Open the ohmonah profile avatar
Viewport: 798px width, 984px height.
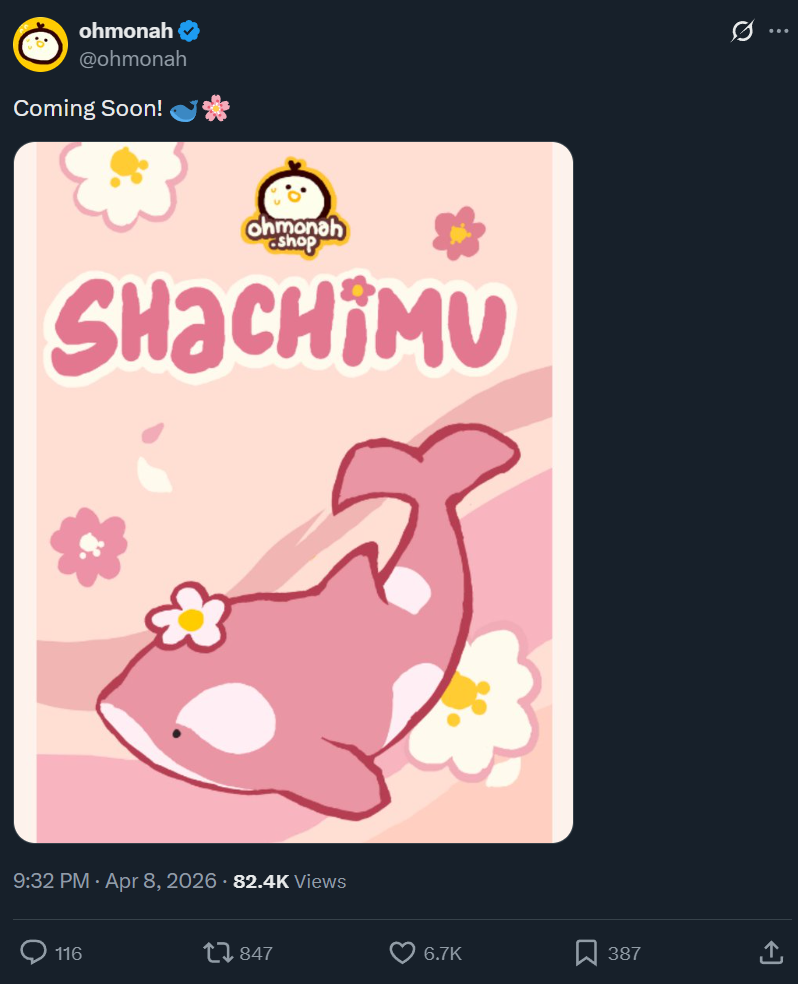[x=41, y=45]
